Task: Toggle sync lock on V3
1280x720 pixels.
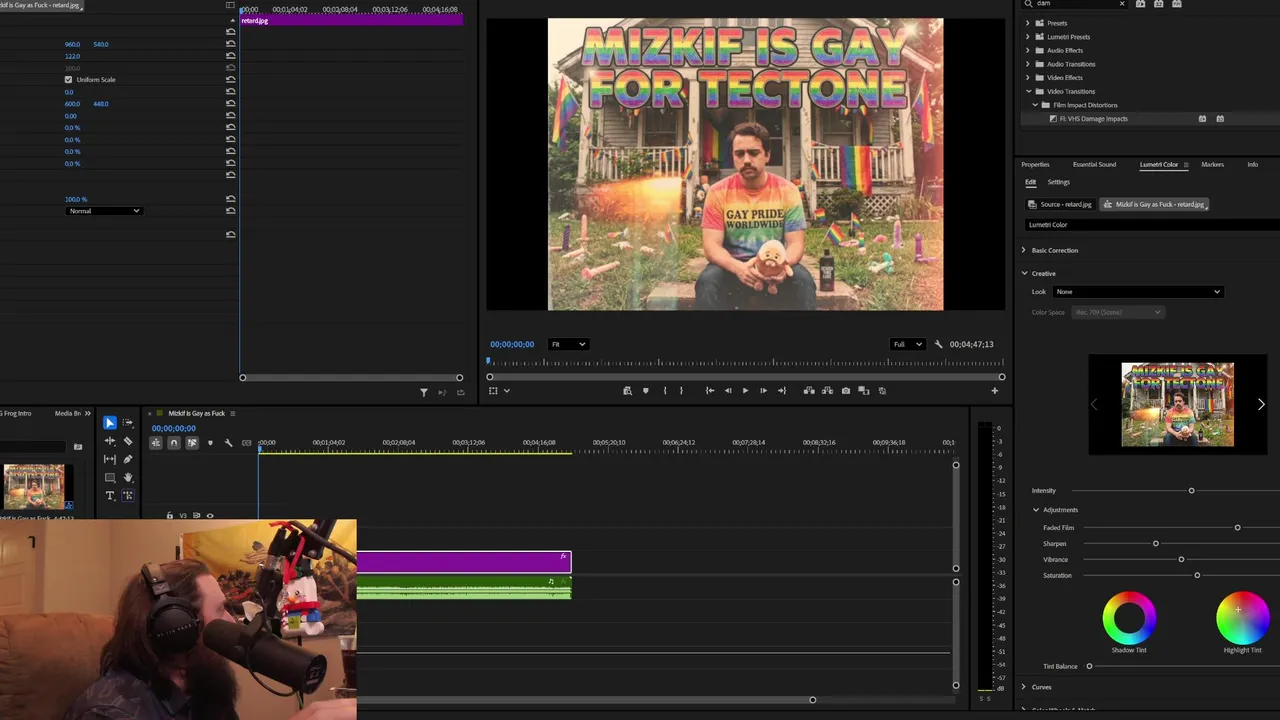Action: coord(197,516)
